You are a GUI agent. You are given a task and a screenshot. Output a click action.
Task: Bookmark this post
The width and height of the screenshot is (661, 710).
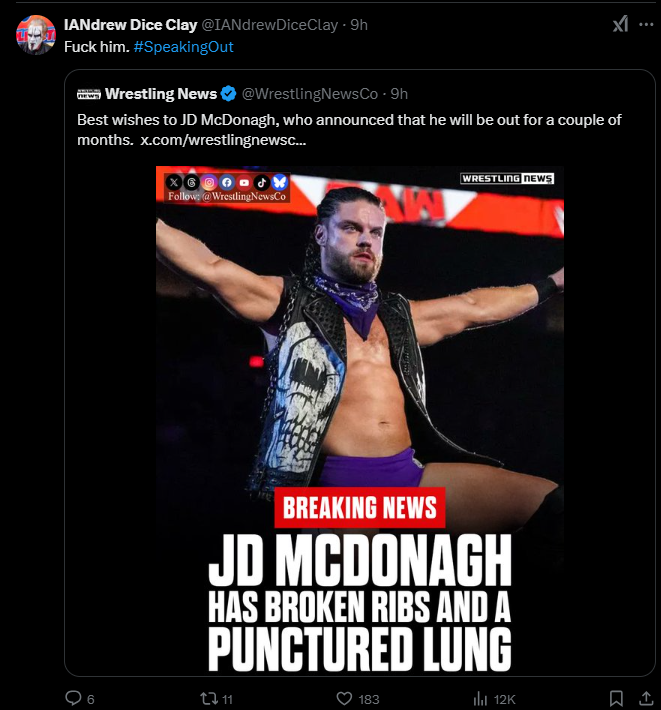click(x=617, y=698)
